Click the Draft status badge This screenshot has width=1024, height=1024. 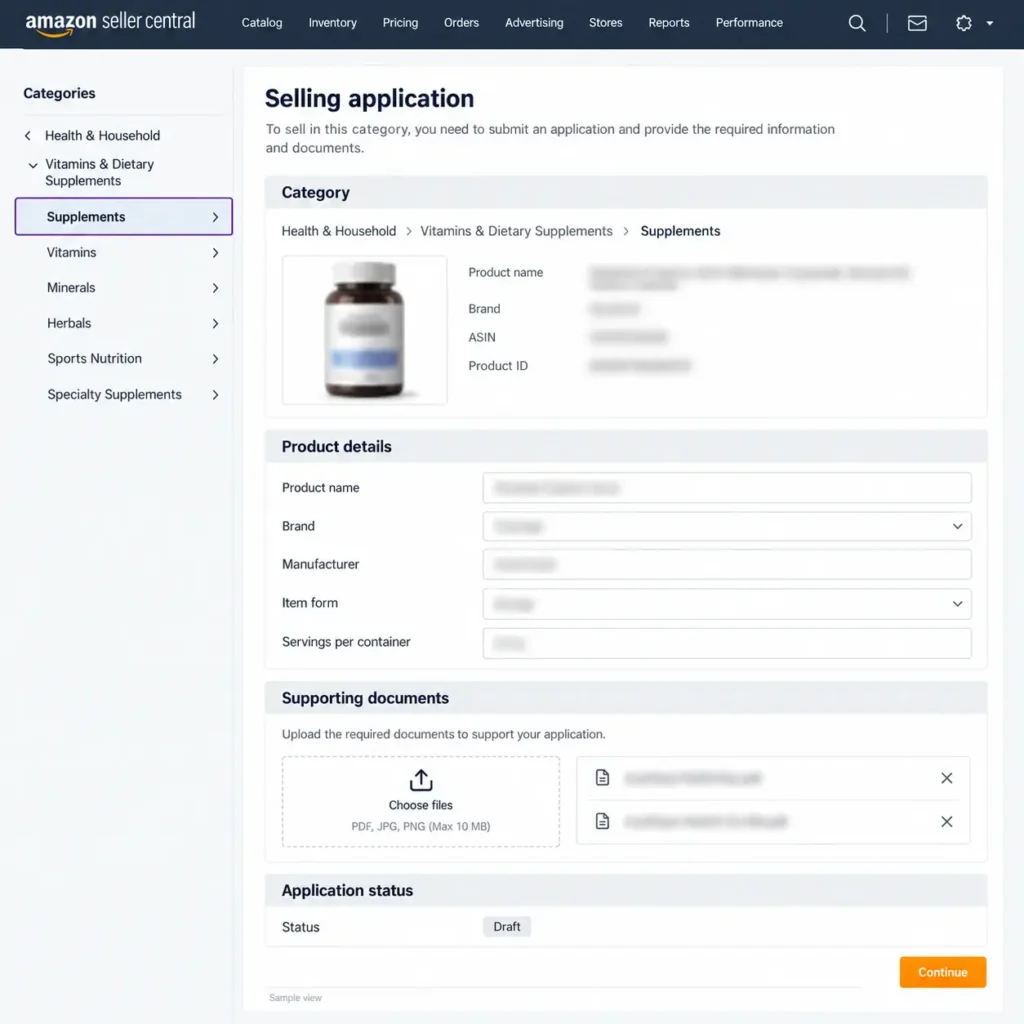507,927
